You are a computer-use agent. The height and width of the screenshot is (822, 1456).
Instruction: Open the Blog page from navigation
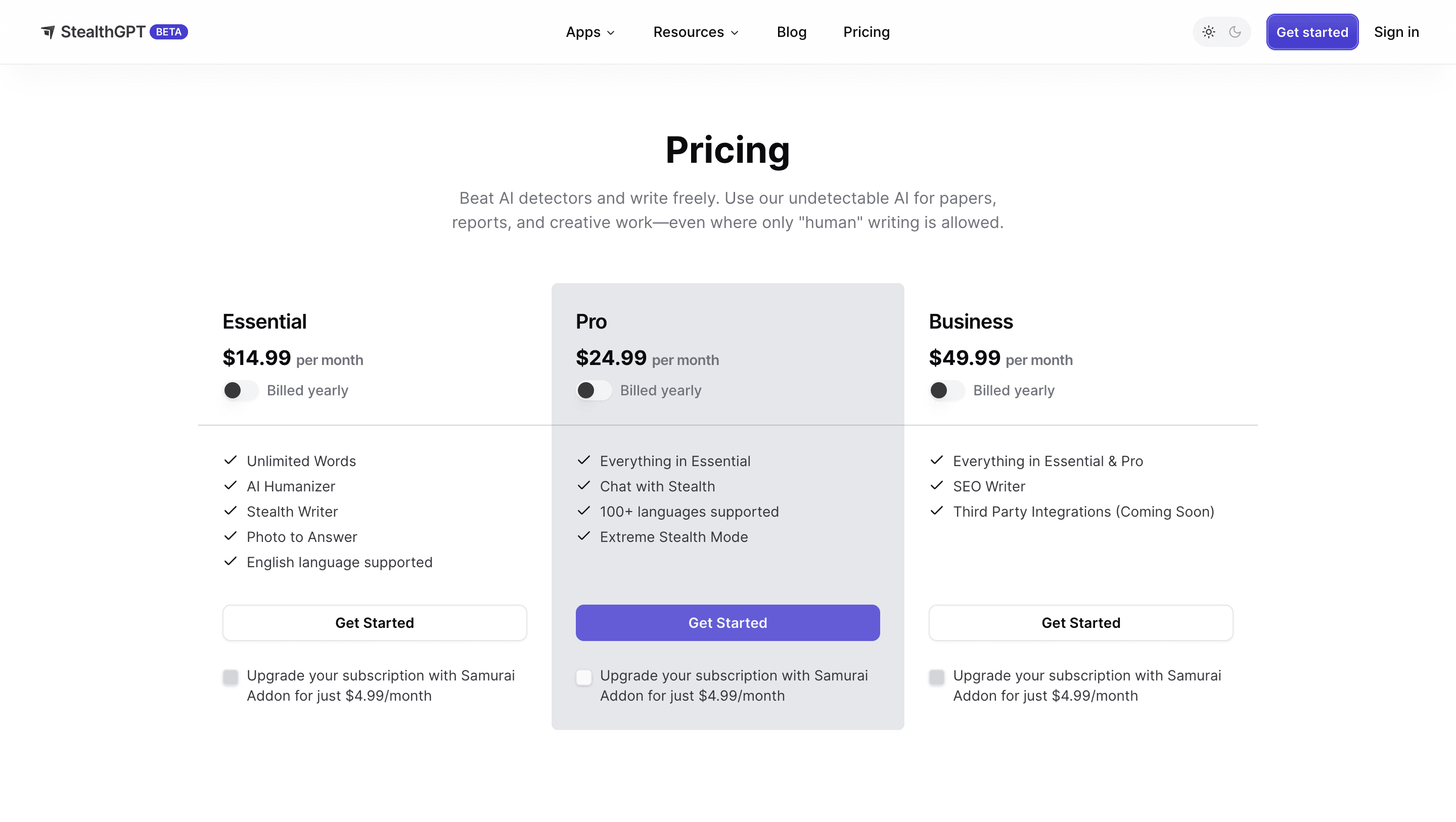(791, 32)
